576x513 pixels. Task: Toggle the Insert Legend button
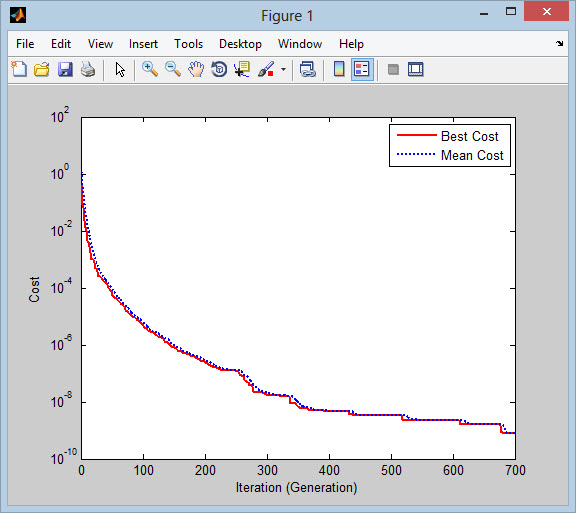(362, 69)
